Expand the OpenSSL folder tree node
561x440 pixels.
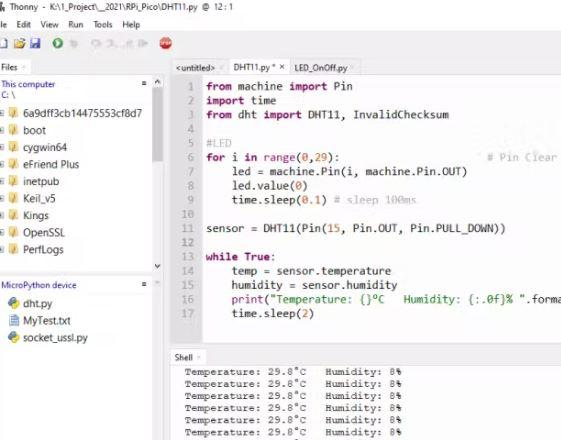[x=2, y=233]
